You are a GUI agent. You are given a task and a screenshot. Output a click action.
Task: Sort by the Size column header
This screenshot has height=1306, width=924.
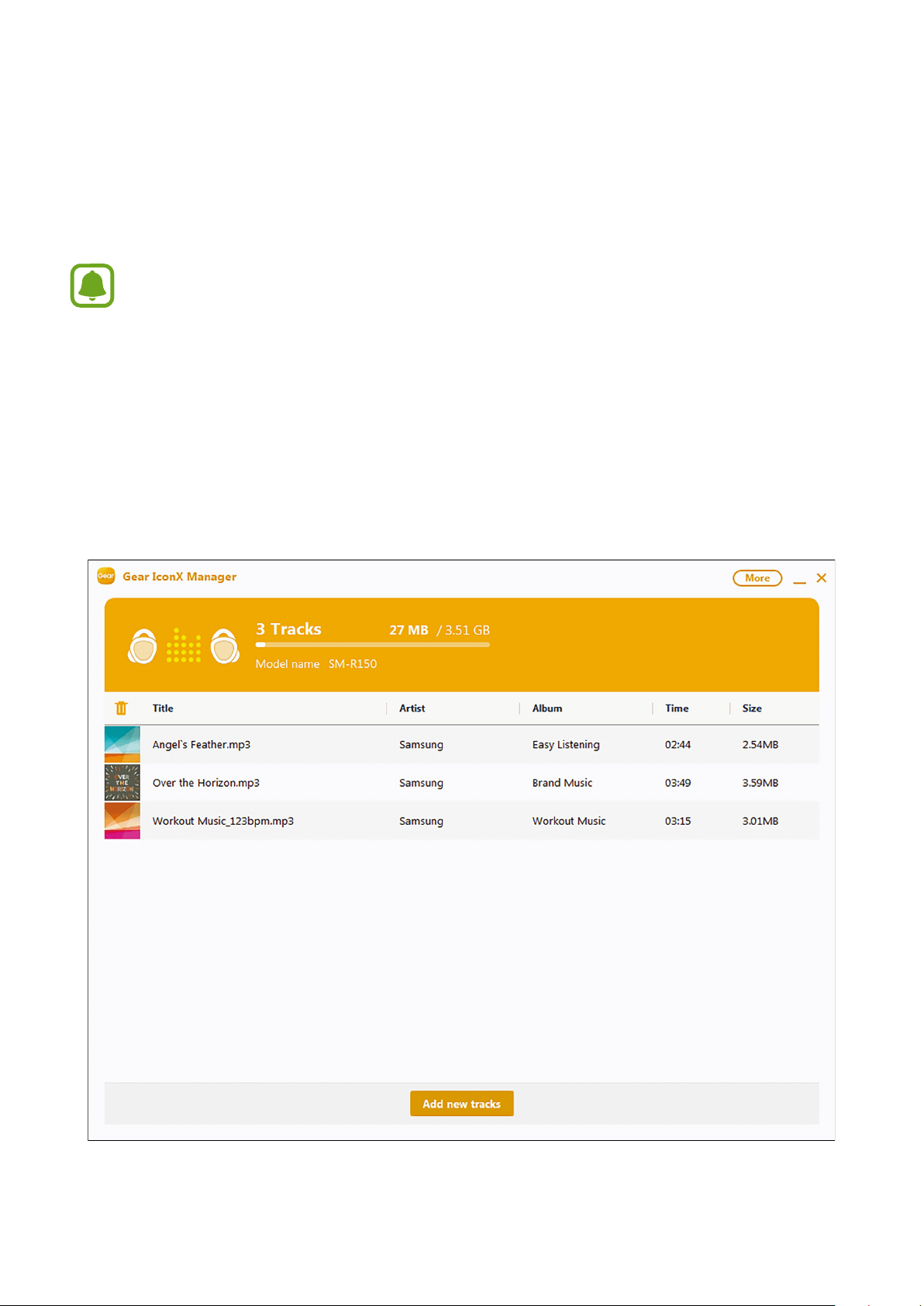click(x=752, y=708)
